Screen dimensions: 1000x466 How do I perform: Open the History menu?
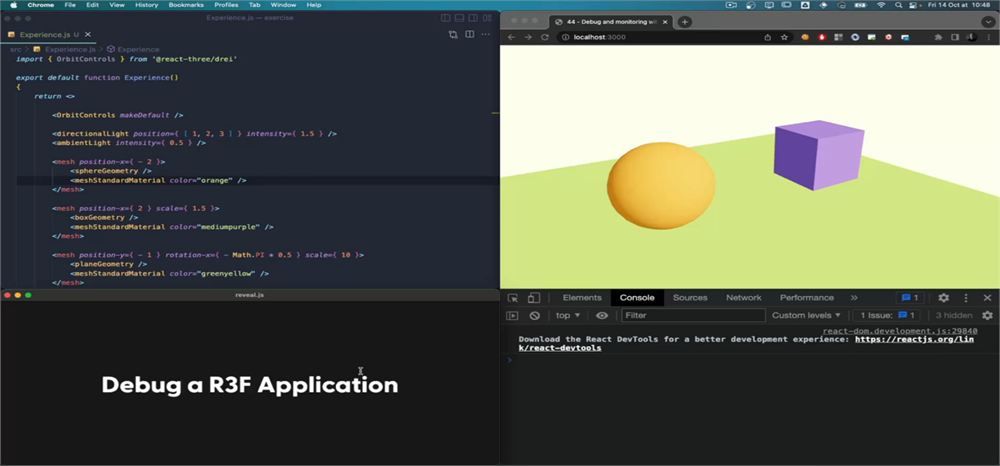147,4
